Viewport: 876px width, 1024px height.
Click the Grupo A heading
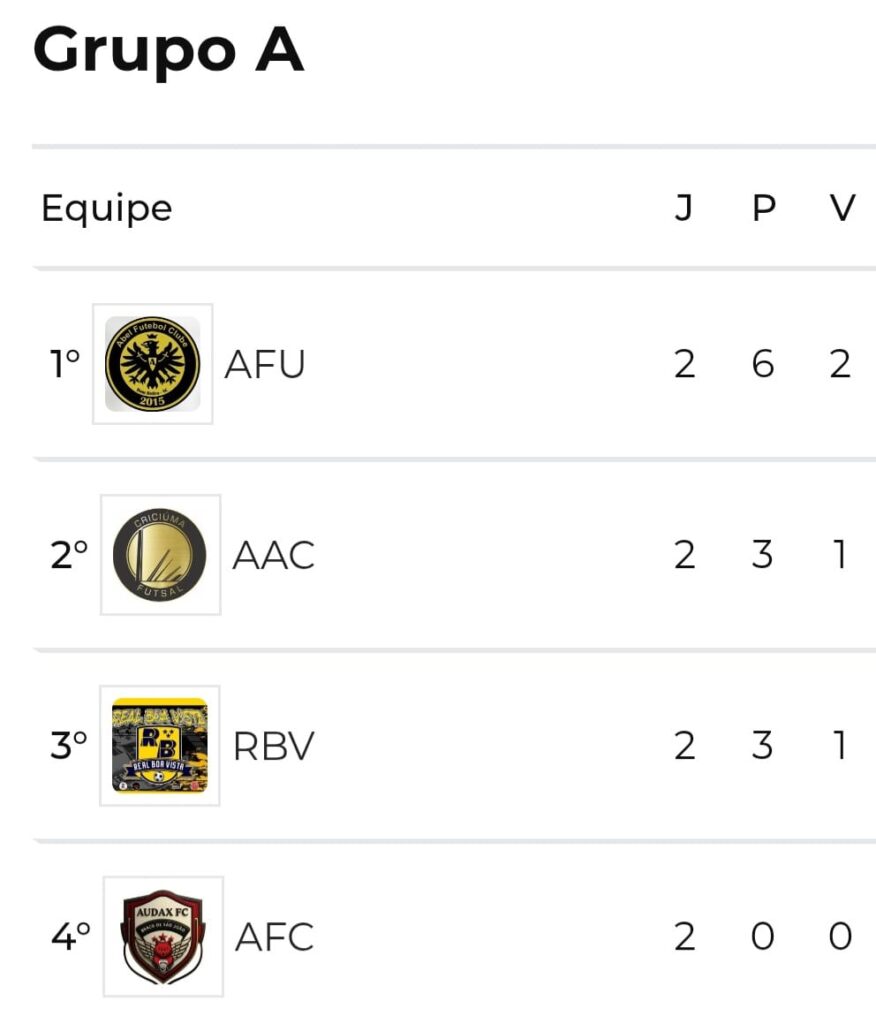coord(168,50)
